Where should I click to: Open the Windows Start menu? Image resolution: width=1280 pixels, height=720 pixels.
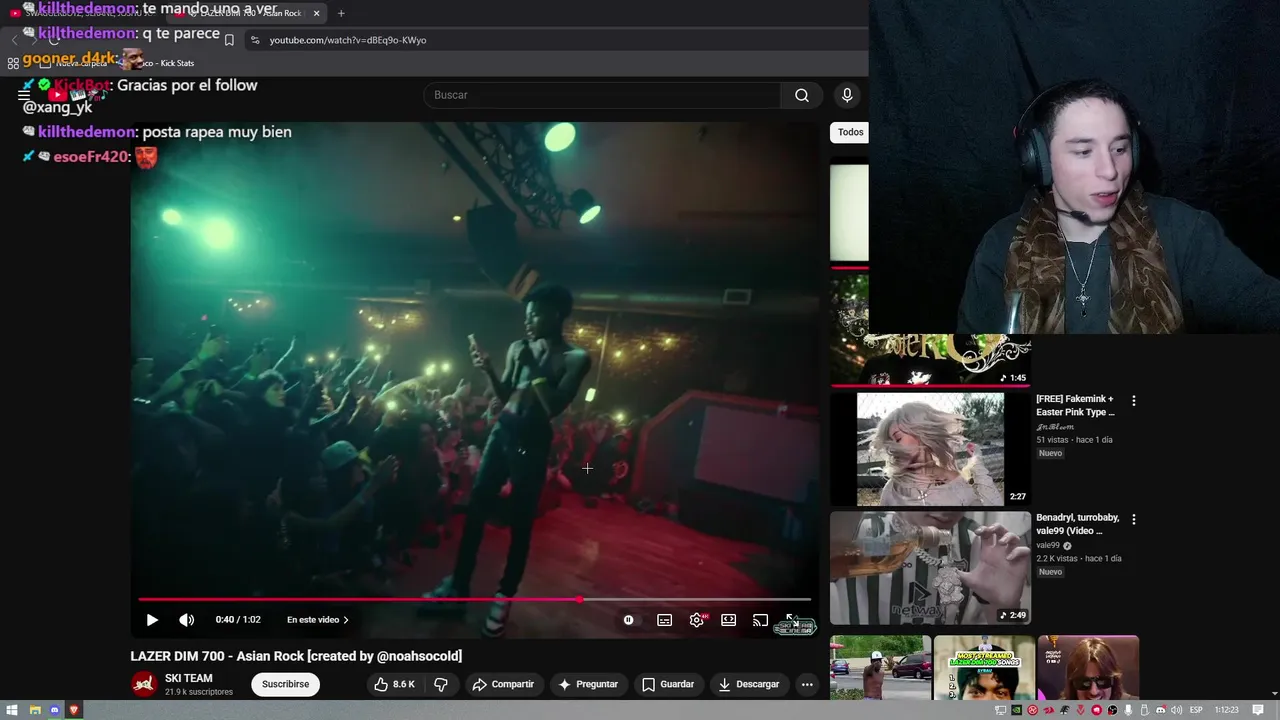click(x=13, y=710)
